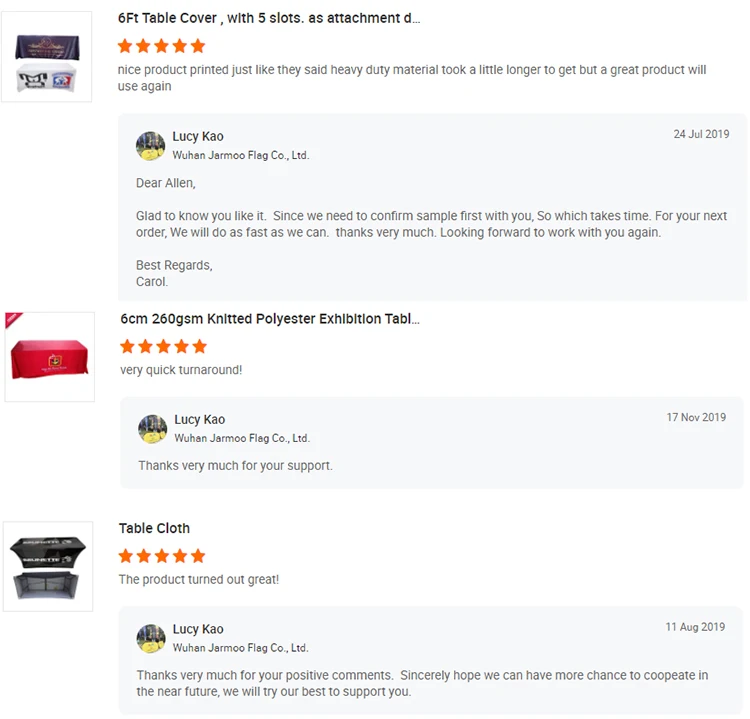This screenshot has width=750, height=719.
Task: Click Lucy Kao's avatar in 11 Aug reply
Action: click(151, 638)
